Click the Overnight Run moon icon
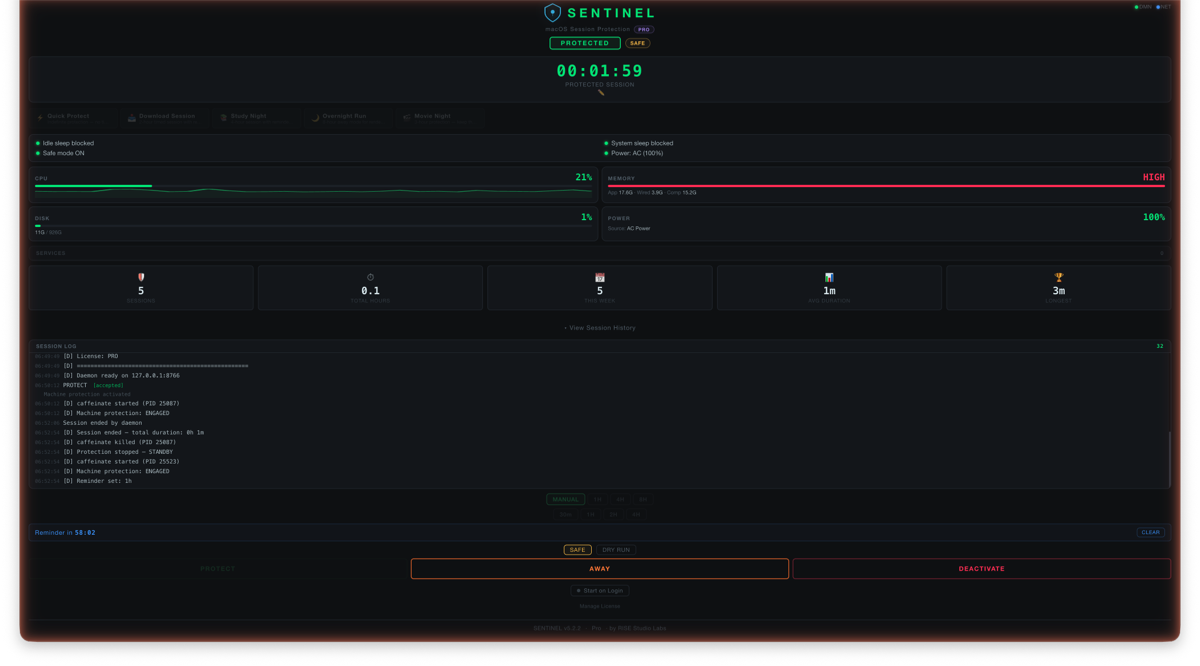This screenshot has height=666, width=1200. click(315, 117)
